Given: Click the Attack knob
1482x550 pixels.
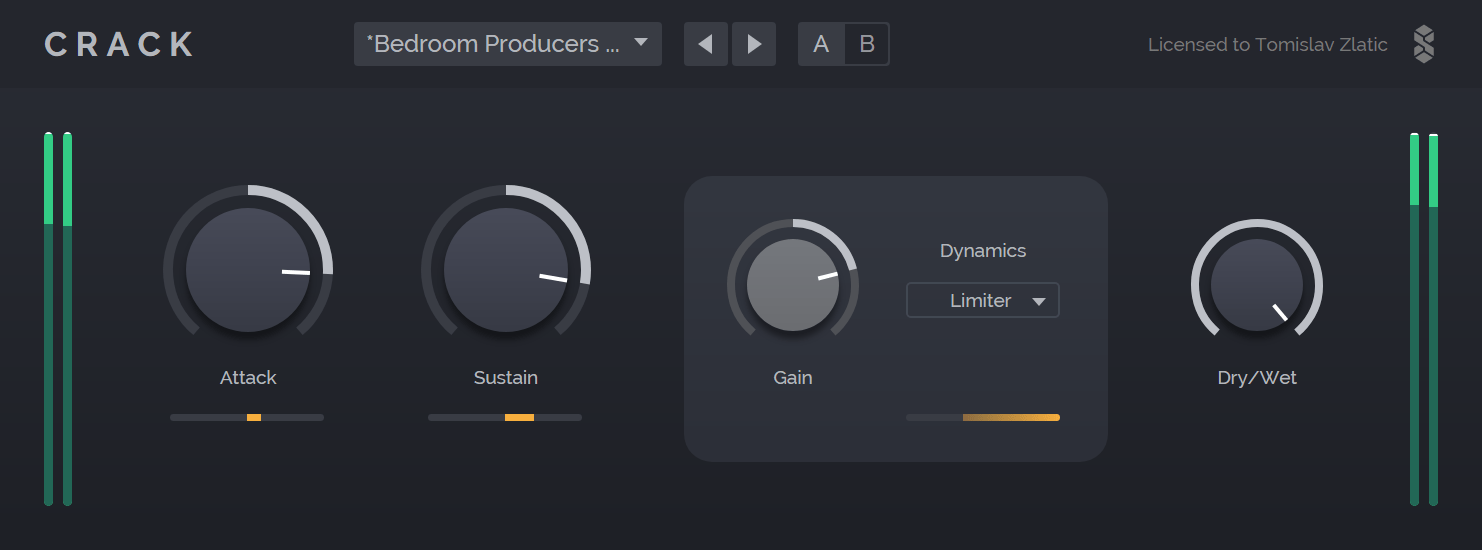Looking at the screenshot, I should [x=248, y=270].
